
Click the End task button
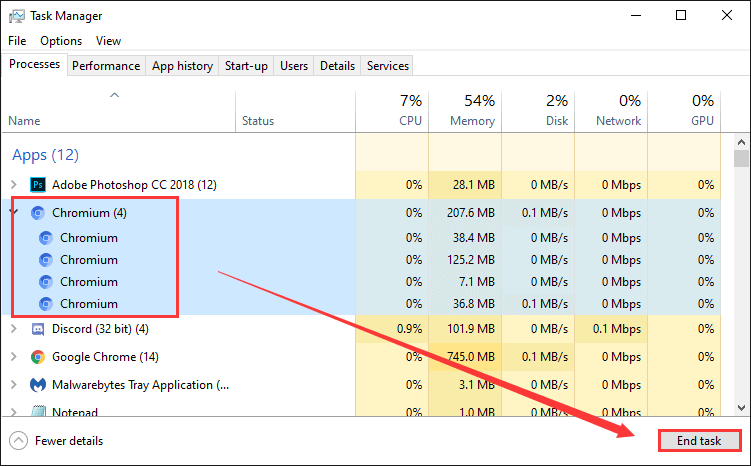(699, 441)
